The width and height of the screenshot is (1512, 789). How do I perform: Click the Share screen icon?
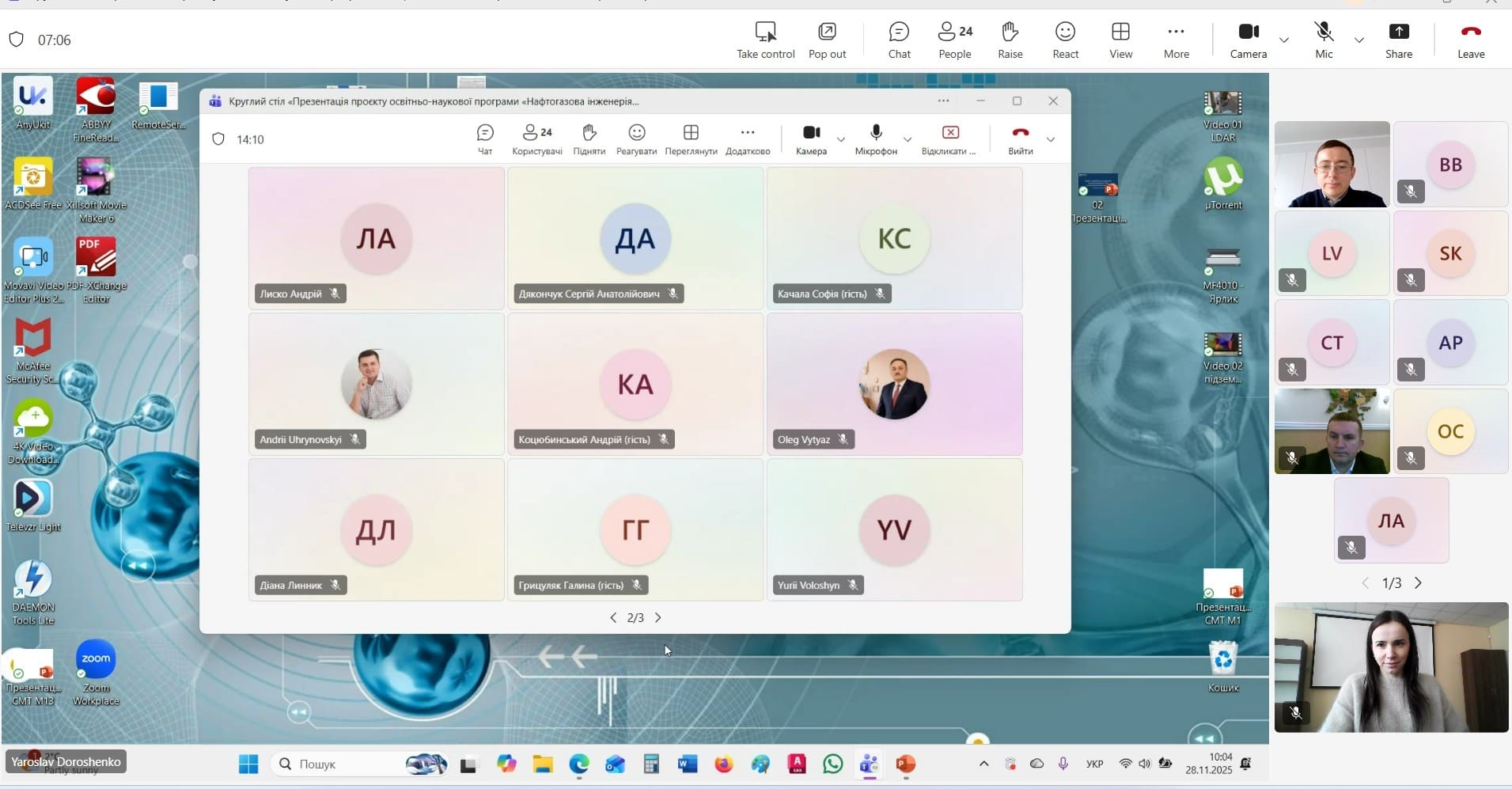(1398, 40)
